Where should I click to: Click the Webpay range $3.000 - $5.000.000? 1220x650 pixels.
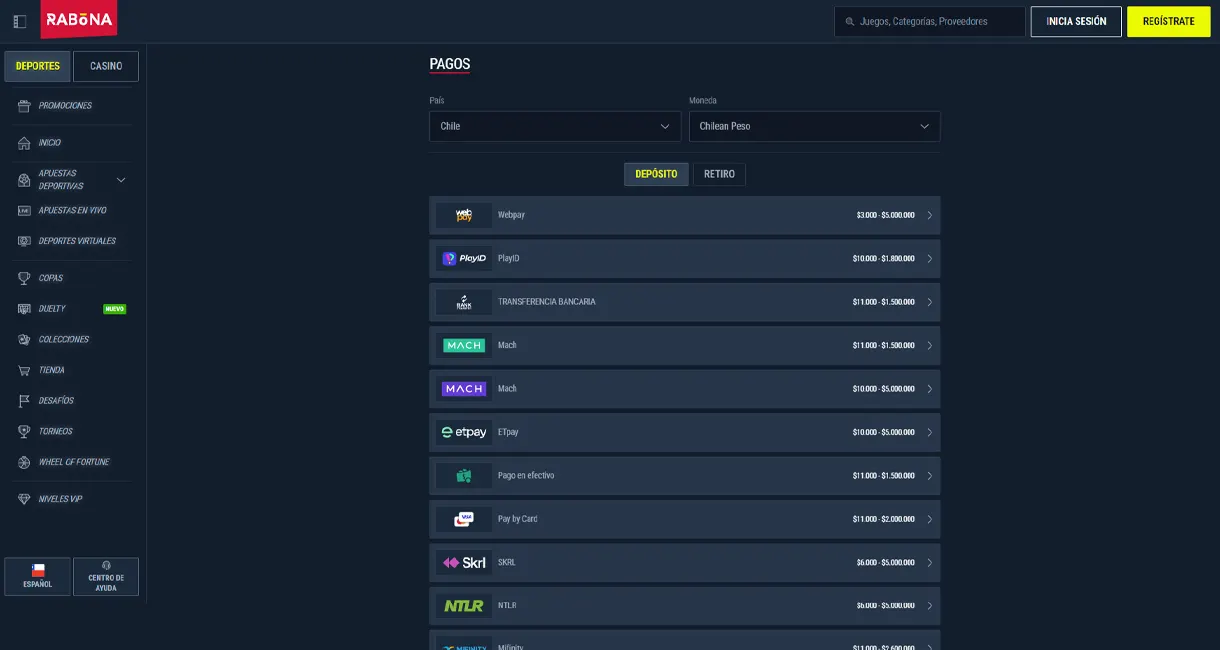(885, 215)
